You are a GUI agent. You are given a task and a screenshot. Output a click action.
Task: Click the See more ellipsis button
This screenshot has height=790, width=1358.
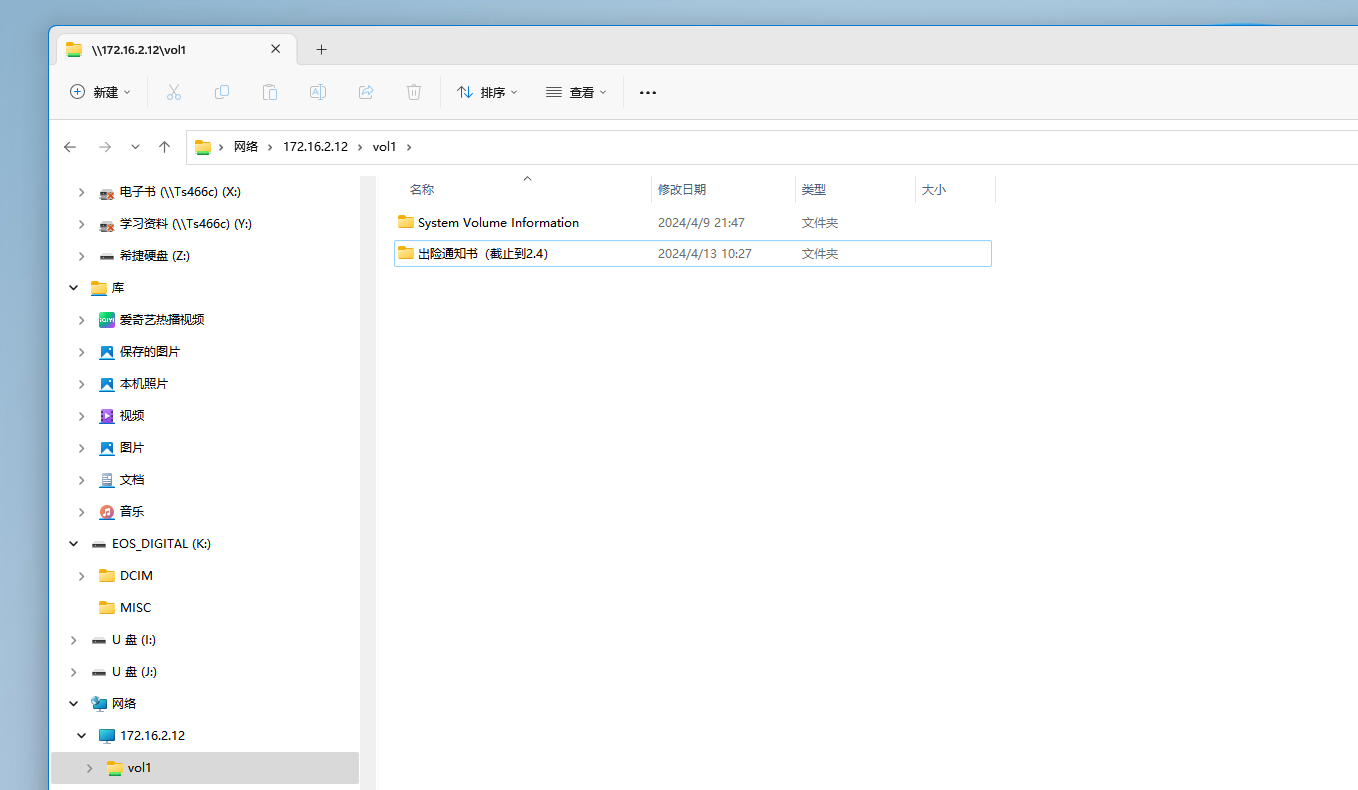point(648,92)
